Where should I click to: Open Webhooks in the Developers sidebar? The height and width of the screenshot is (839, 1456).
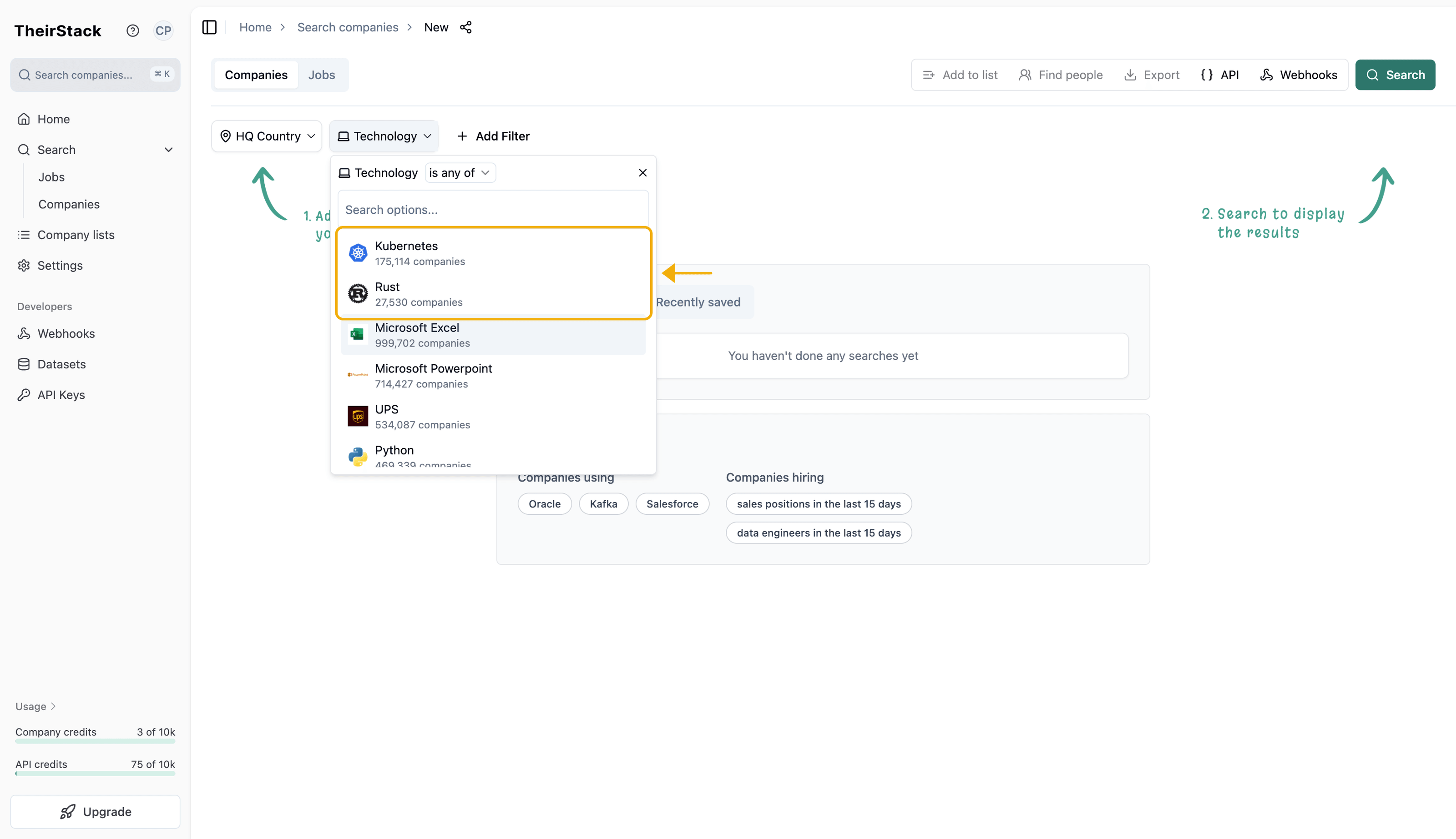[x=66, y=333]
